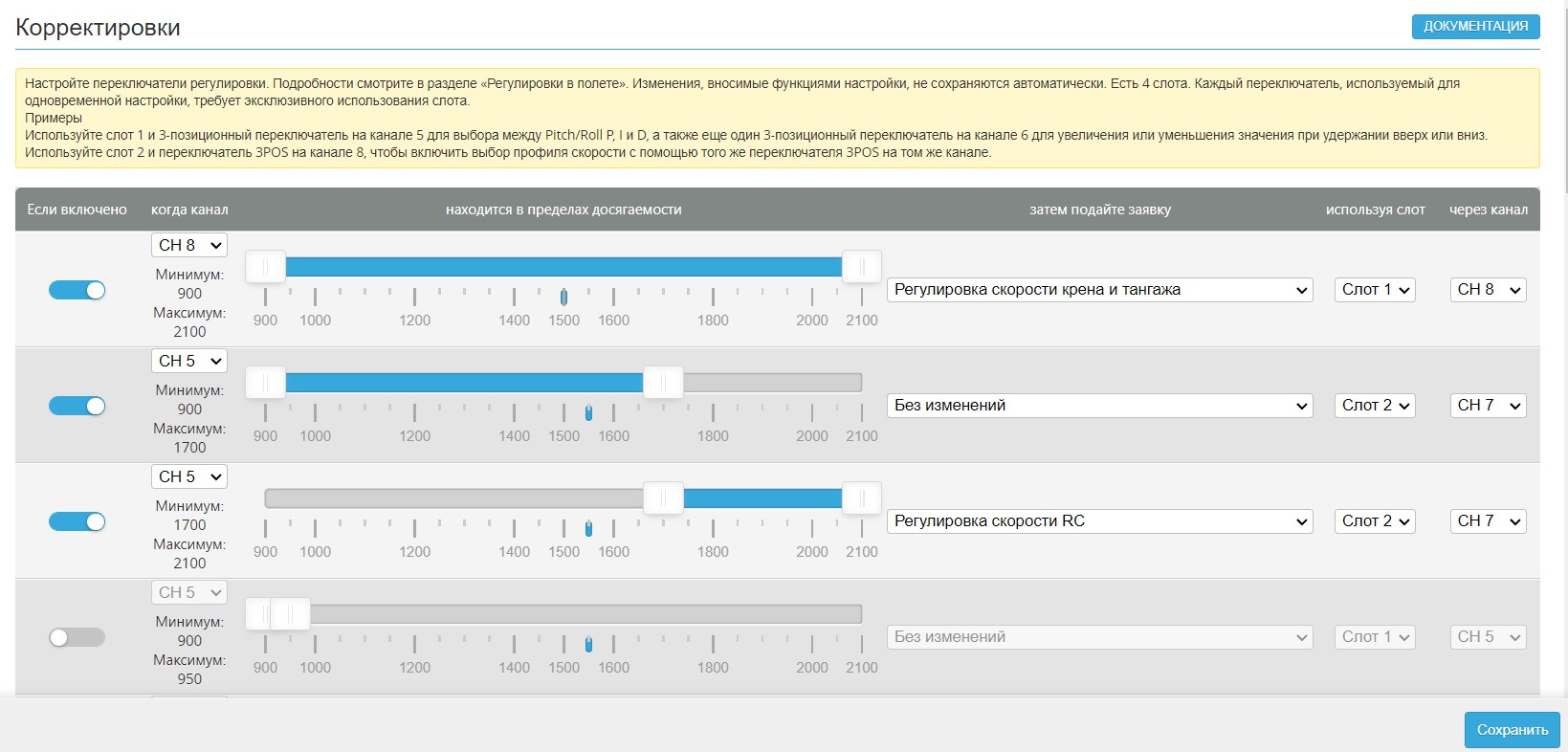Open the second row's 'когда канал' CH 5 dropdown
This screenshot has height=752, width=1568.
[189, 361]
